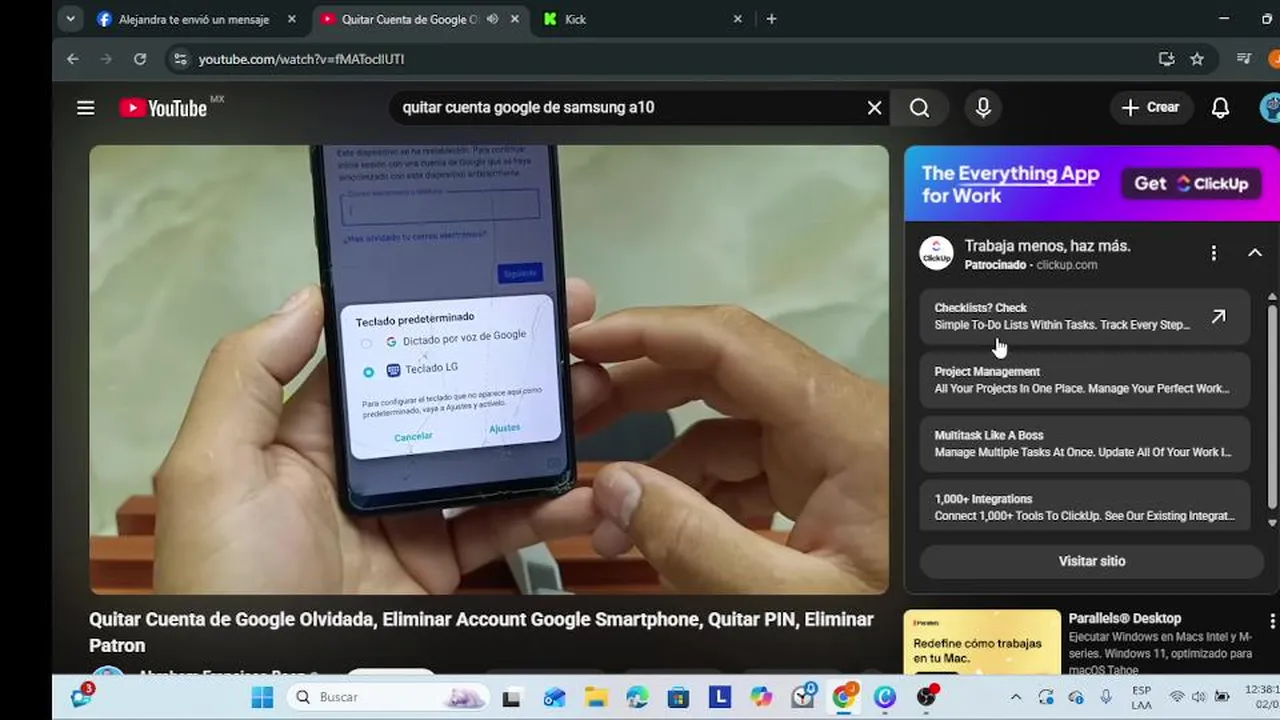
Task: Open YouTube notifications bell
Action: click(x=1220, y=108)
